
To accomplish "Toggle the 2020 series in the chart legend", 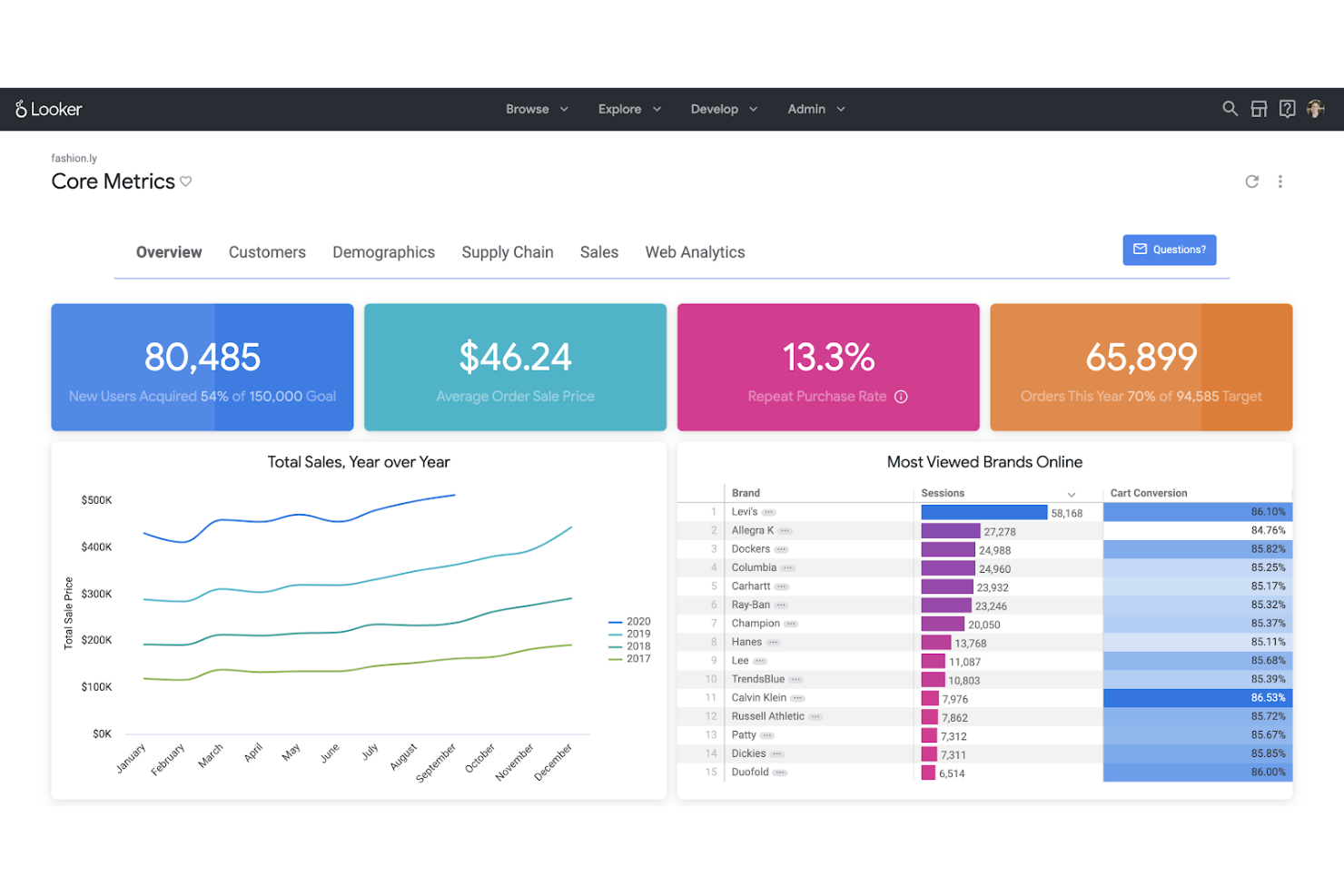I will pos(637,621).
